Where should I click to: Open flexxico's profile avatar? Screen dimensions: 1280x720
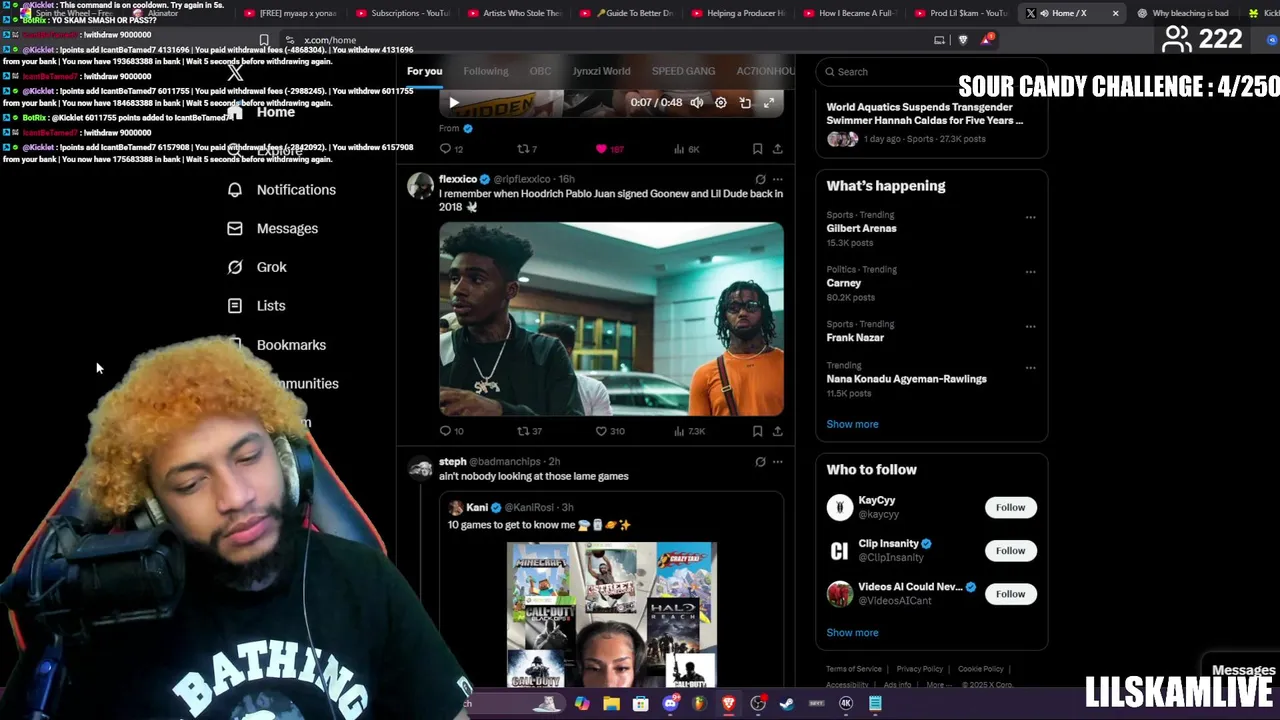pyautogui.click(x=421, y=185)
